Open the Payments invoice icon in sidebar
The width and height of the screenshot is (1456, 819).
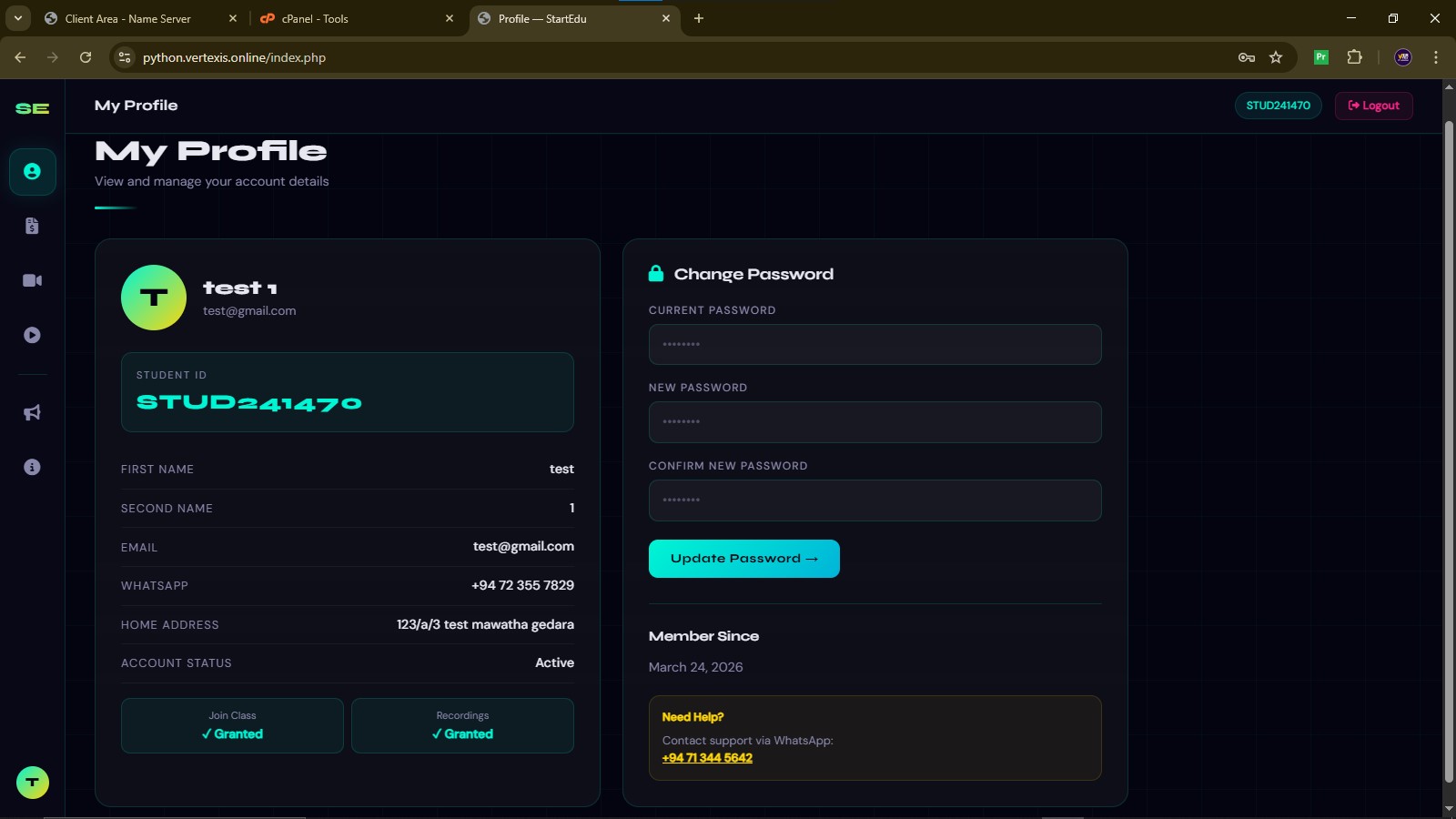tap(33, 226)
